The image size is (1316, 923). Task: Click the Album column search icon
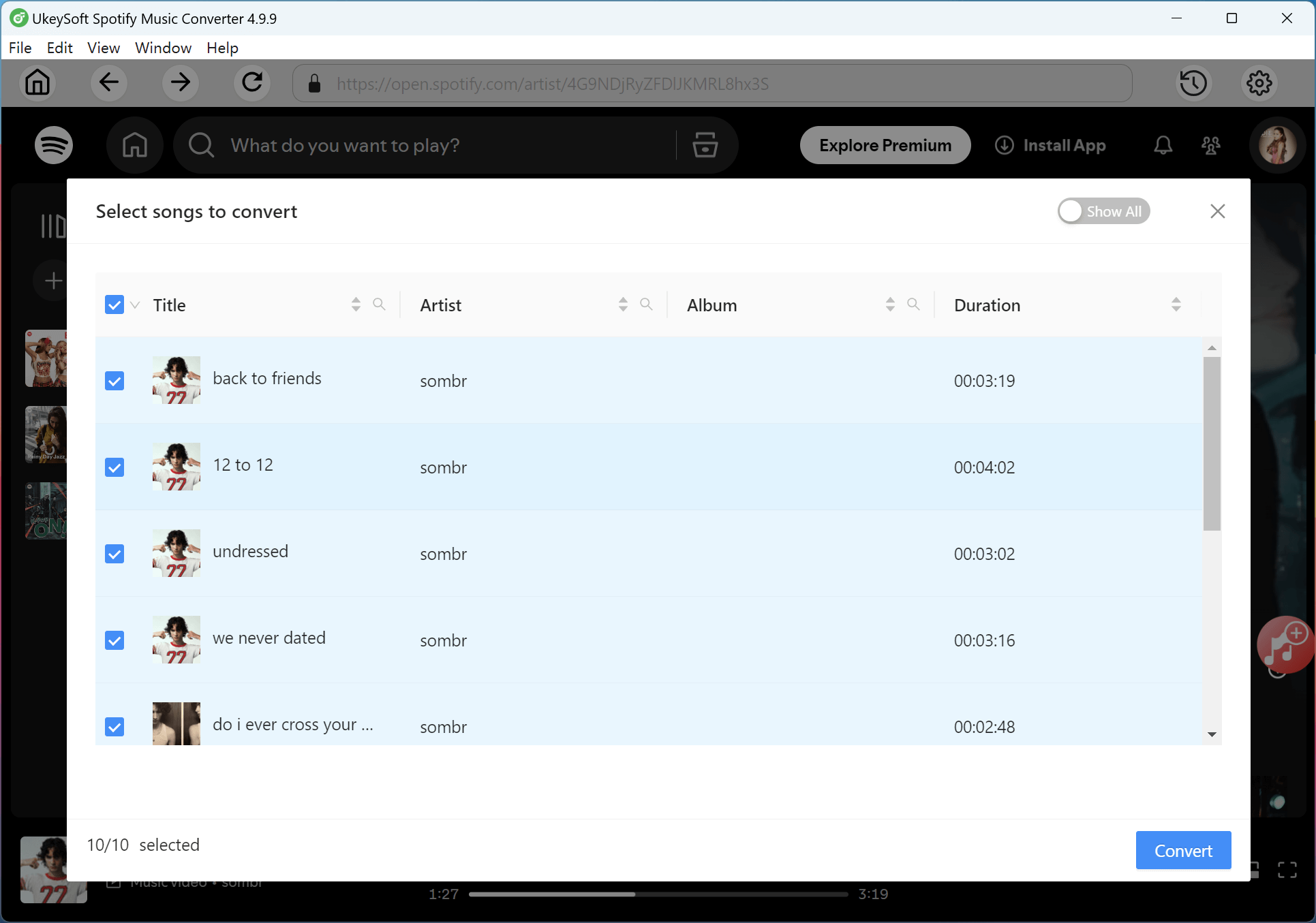[913, 304]
